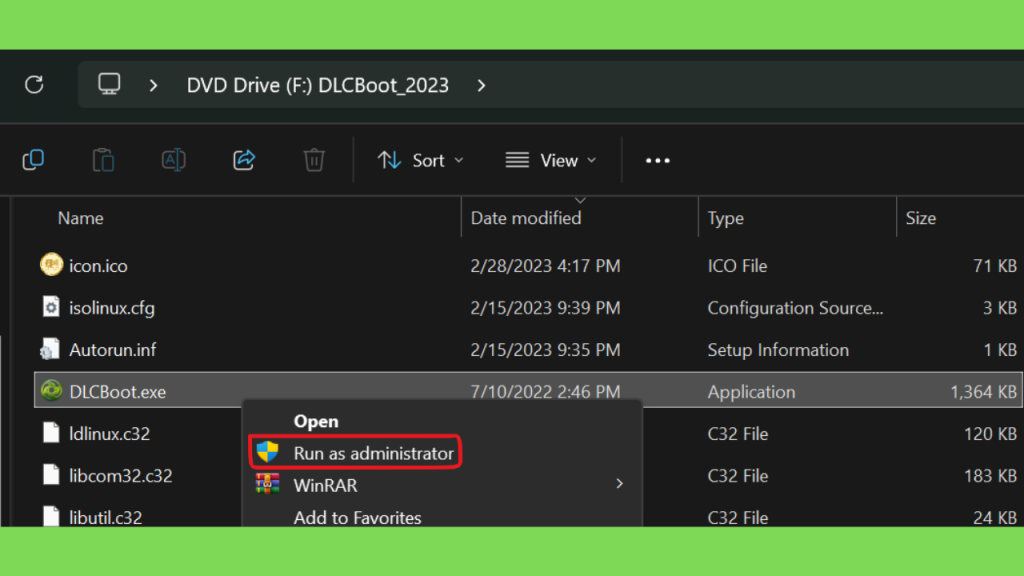Select the icon.ico file icon
The width and height of the screenshot is (1024, 576).
tap(51, 265)
